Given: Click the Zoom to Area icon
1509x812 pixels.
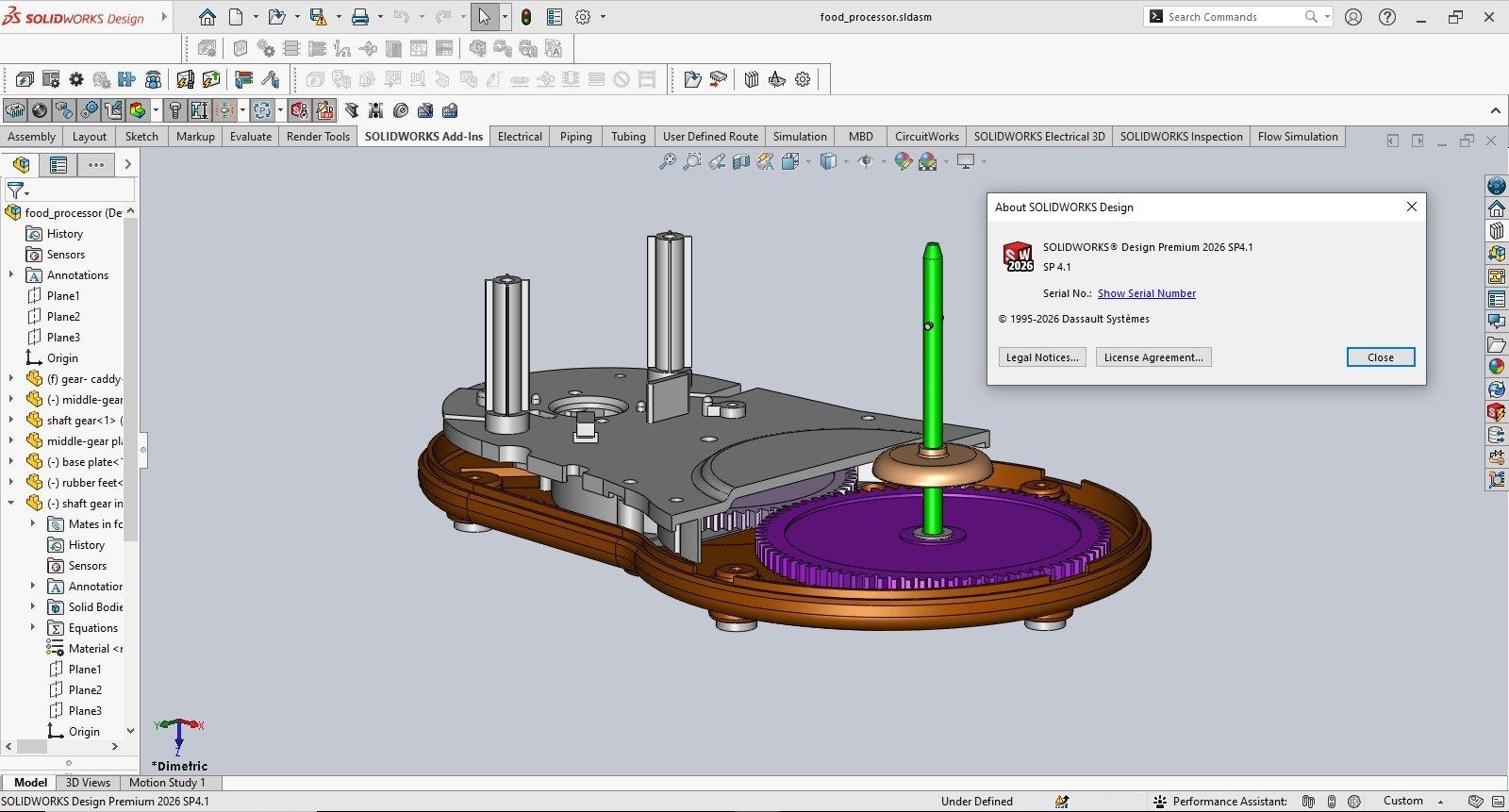Looking at the screenshot, I should tap(692, 161).
